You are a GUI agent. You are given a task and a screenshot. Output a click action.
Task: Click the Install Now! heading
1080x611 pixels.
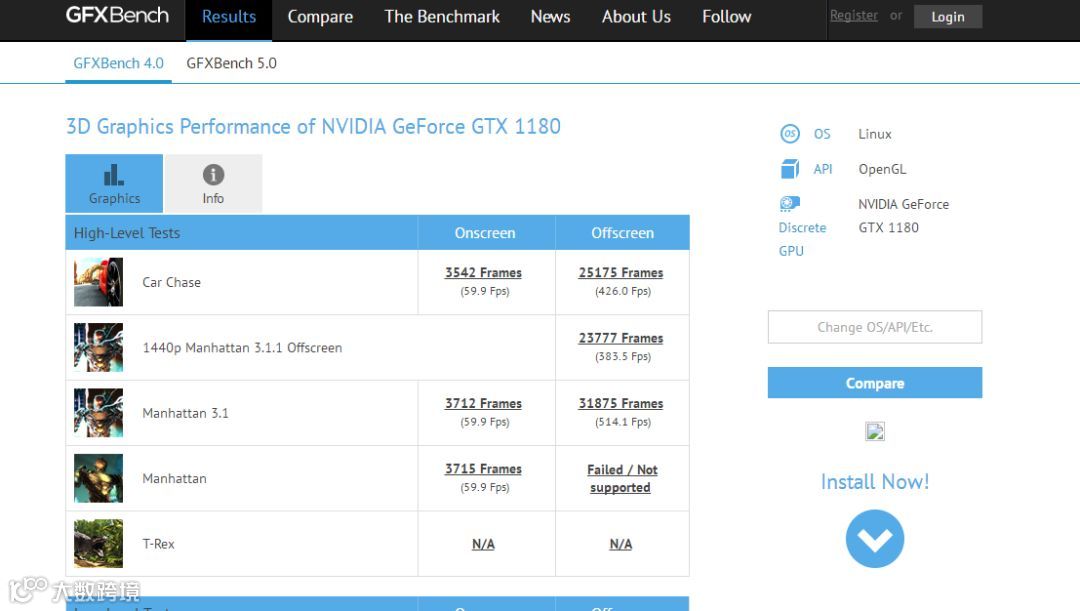(x=875, y=481)
